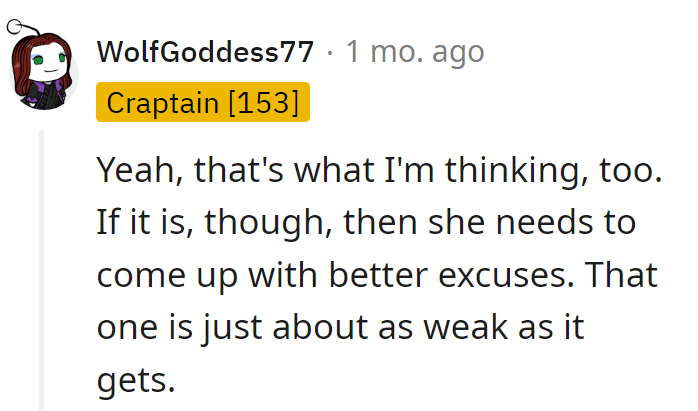This screenshot has width=698, height=411.
Task: Open the WolfGoddess77 username profile link
Action: [x=205, y=52]
